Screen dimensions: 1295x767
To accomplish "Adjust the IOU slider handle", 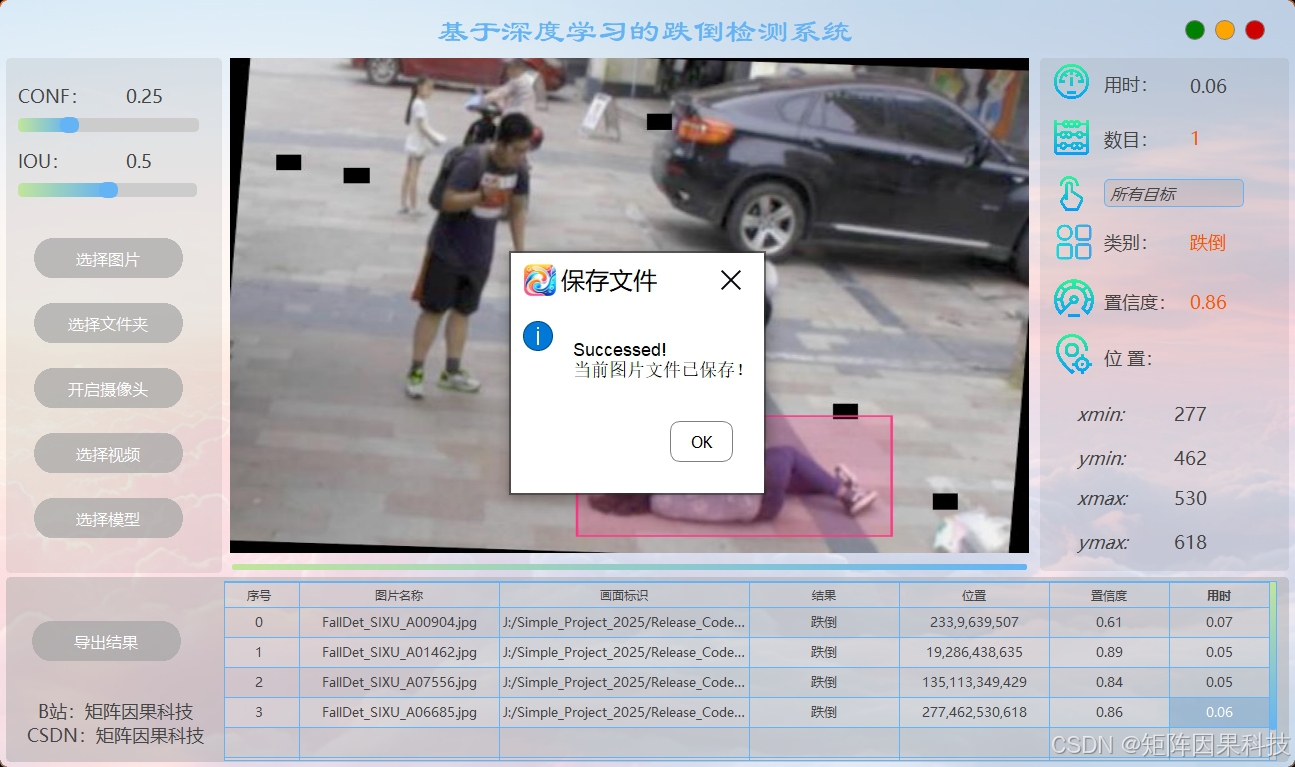I will tap(108, 190).
